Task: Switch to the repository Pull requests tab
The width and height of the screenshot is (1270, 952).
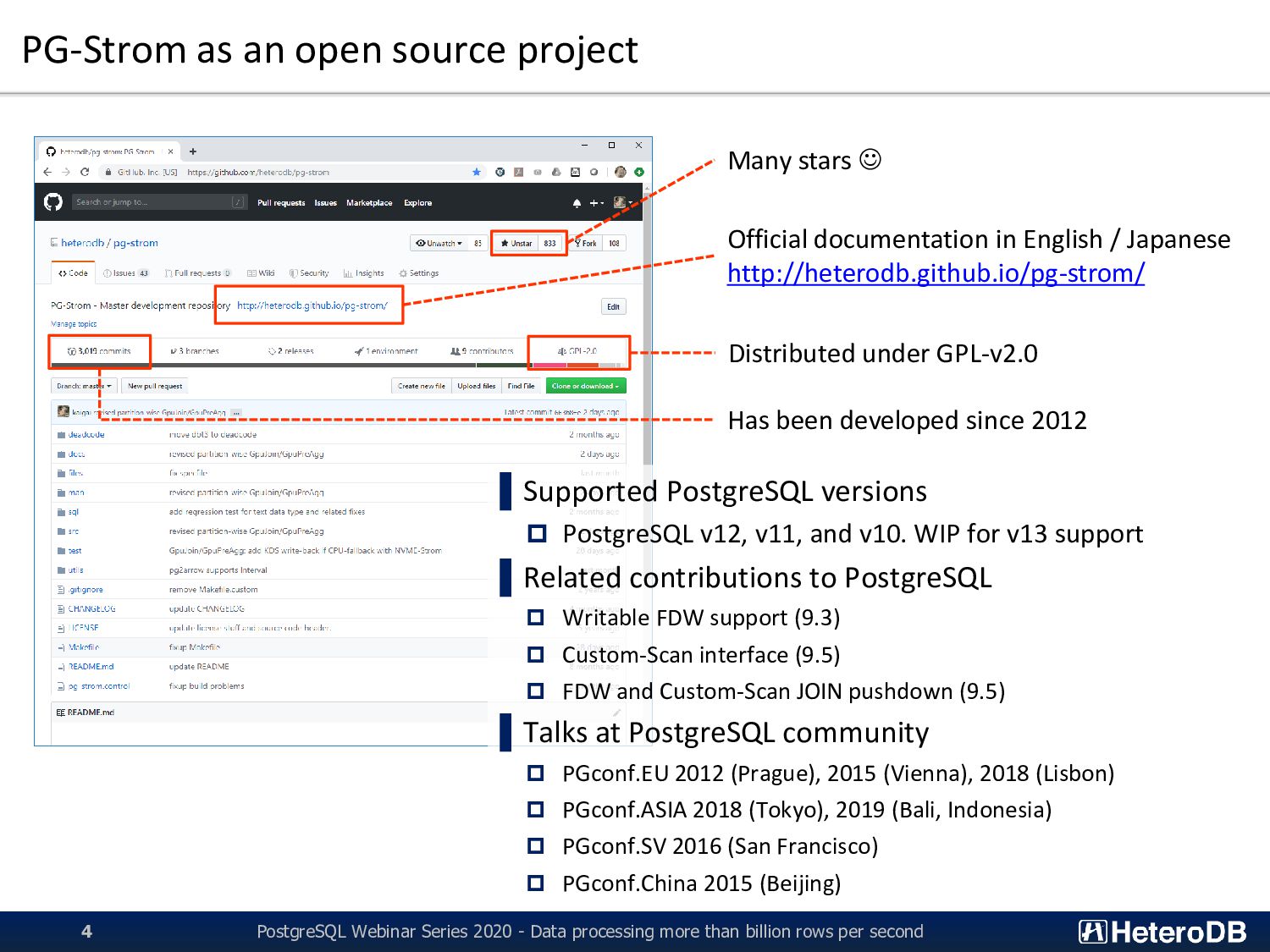Action: (x=198, y=273)
